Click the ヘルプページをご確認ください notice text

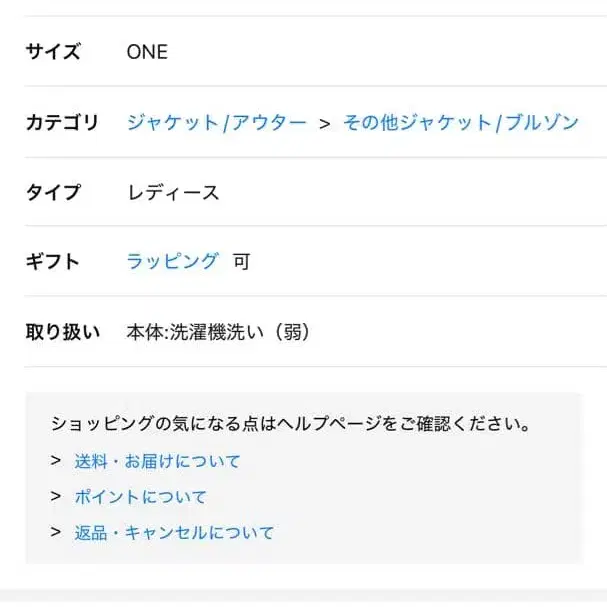290,424
